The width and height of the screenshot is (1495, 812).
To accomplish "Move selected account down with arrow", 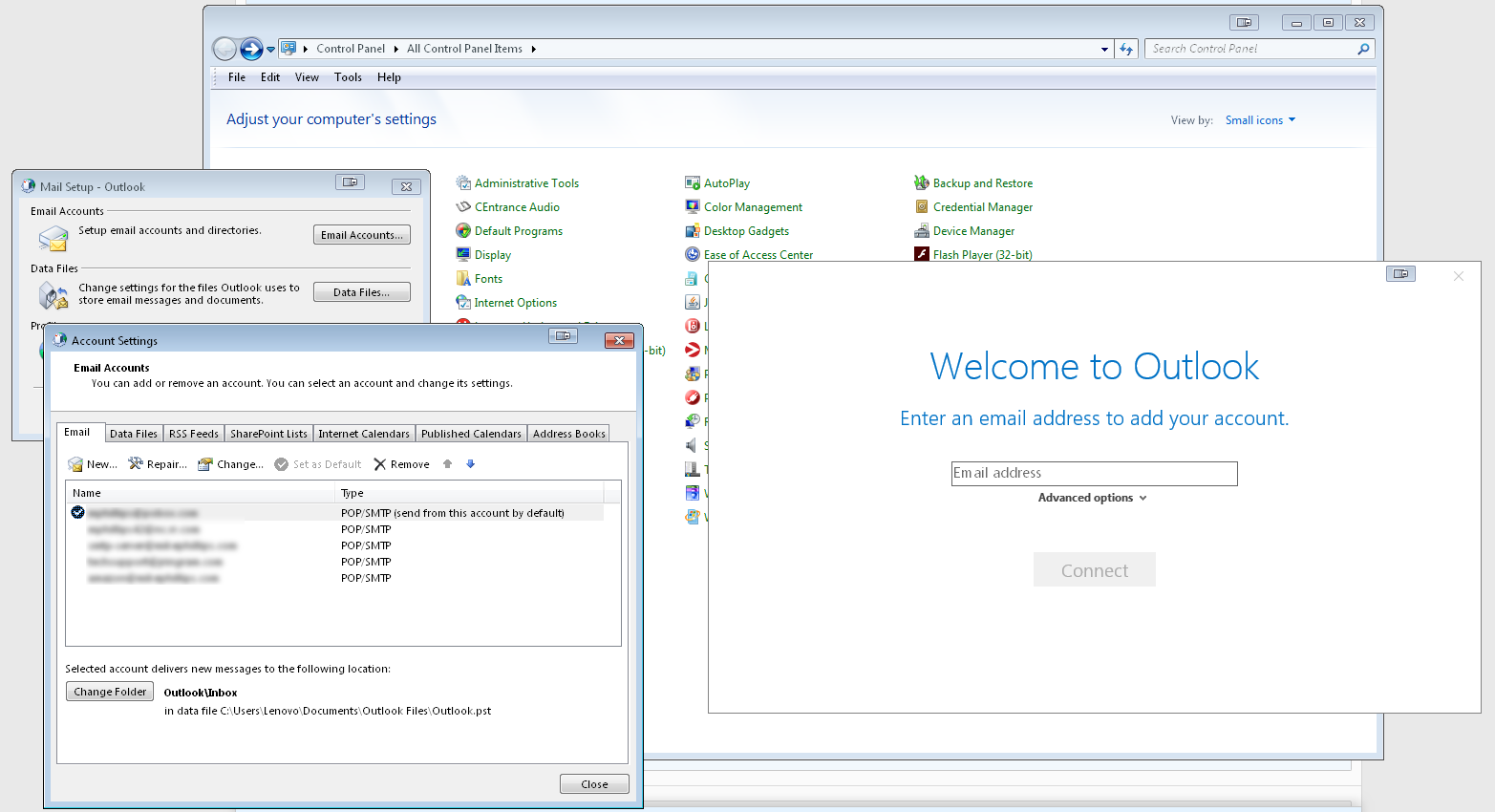I will coord(470,464).
